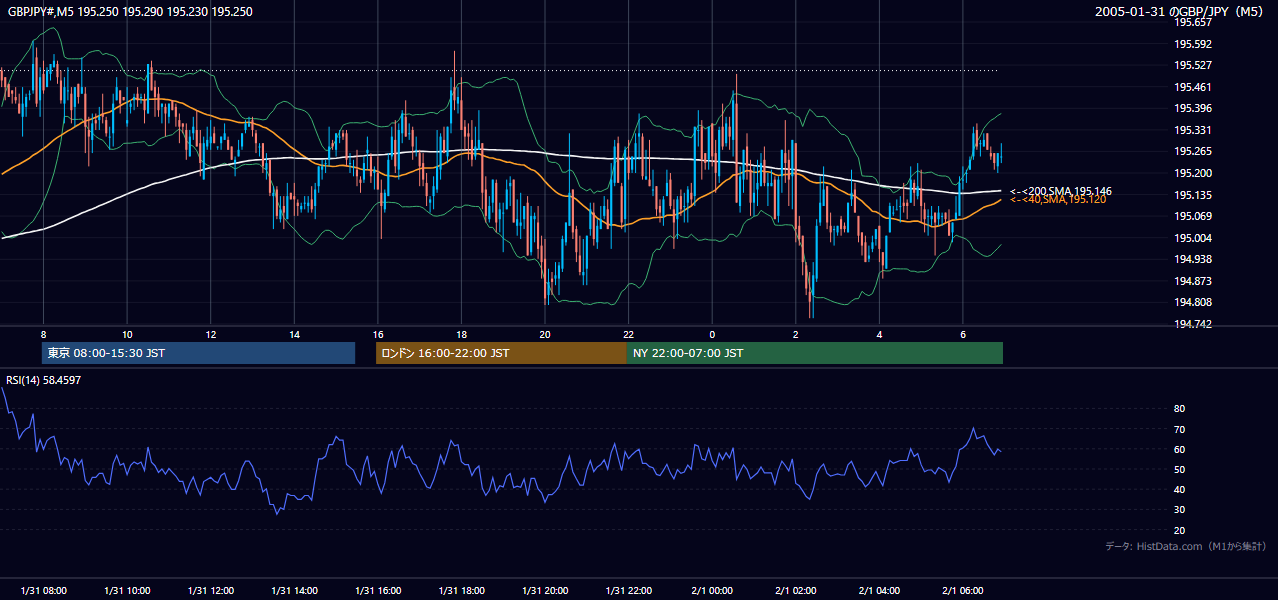Select the NY 22:00-07:00 JST session bar

(815, 353)
